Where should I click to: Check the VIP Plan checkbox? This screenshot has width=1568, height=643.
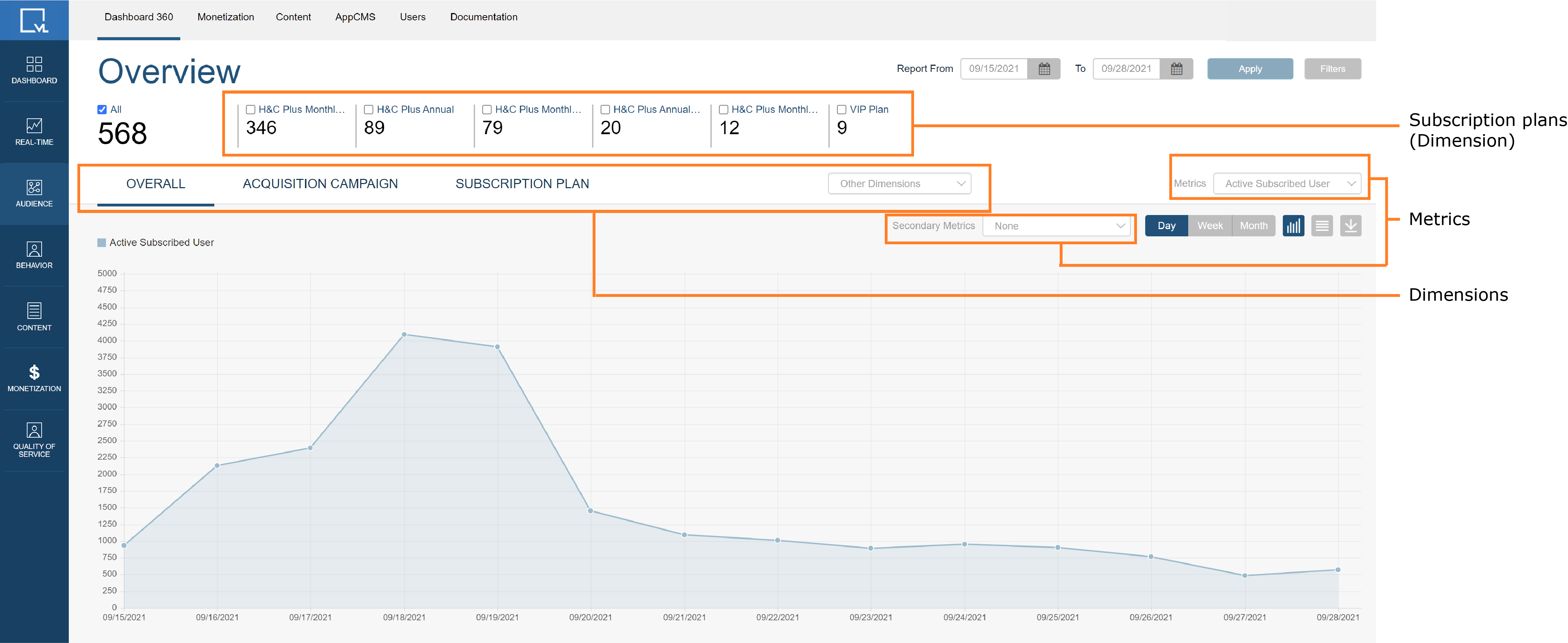[x=841, y=110]
